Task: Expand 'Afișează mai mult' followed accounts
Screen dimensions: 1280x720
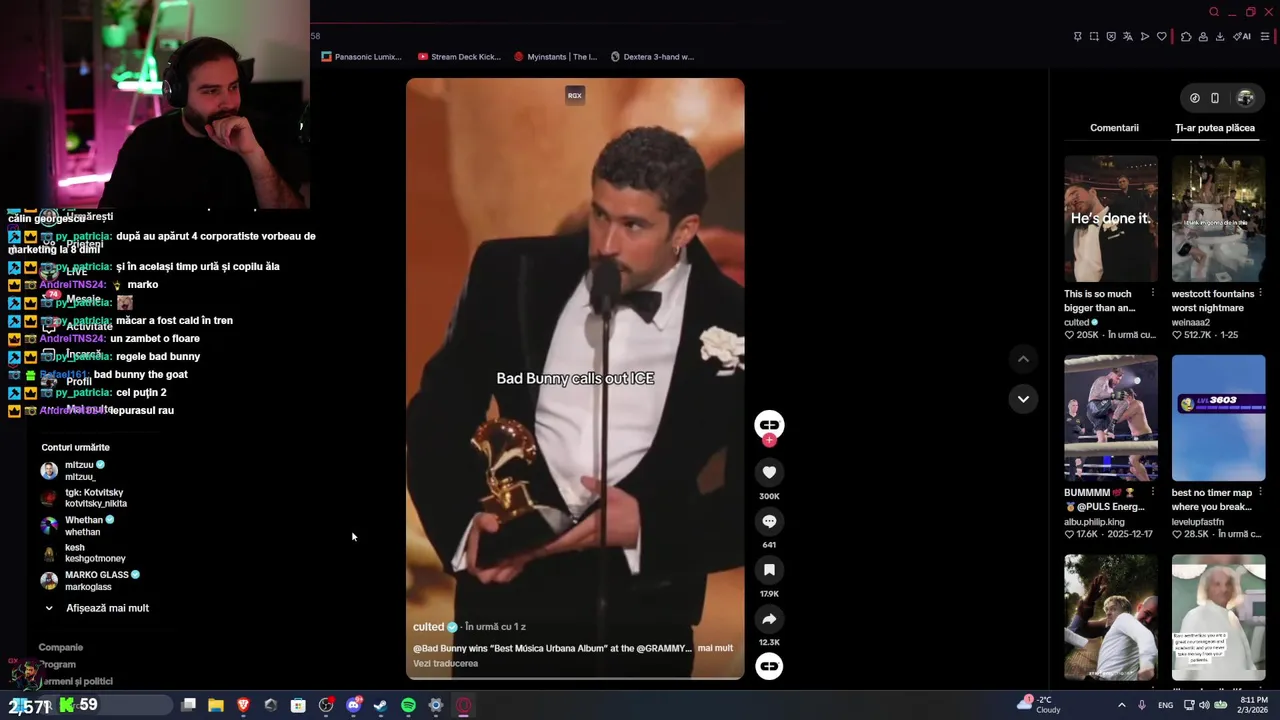Action: coord(96,608)
